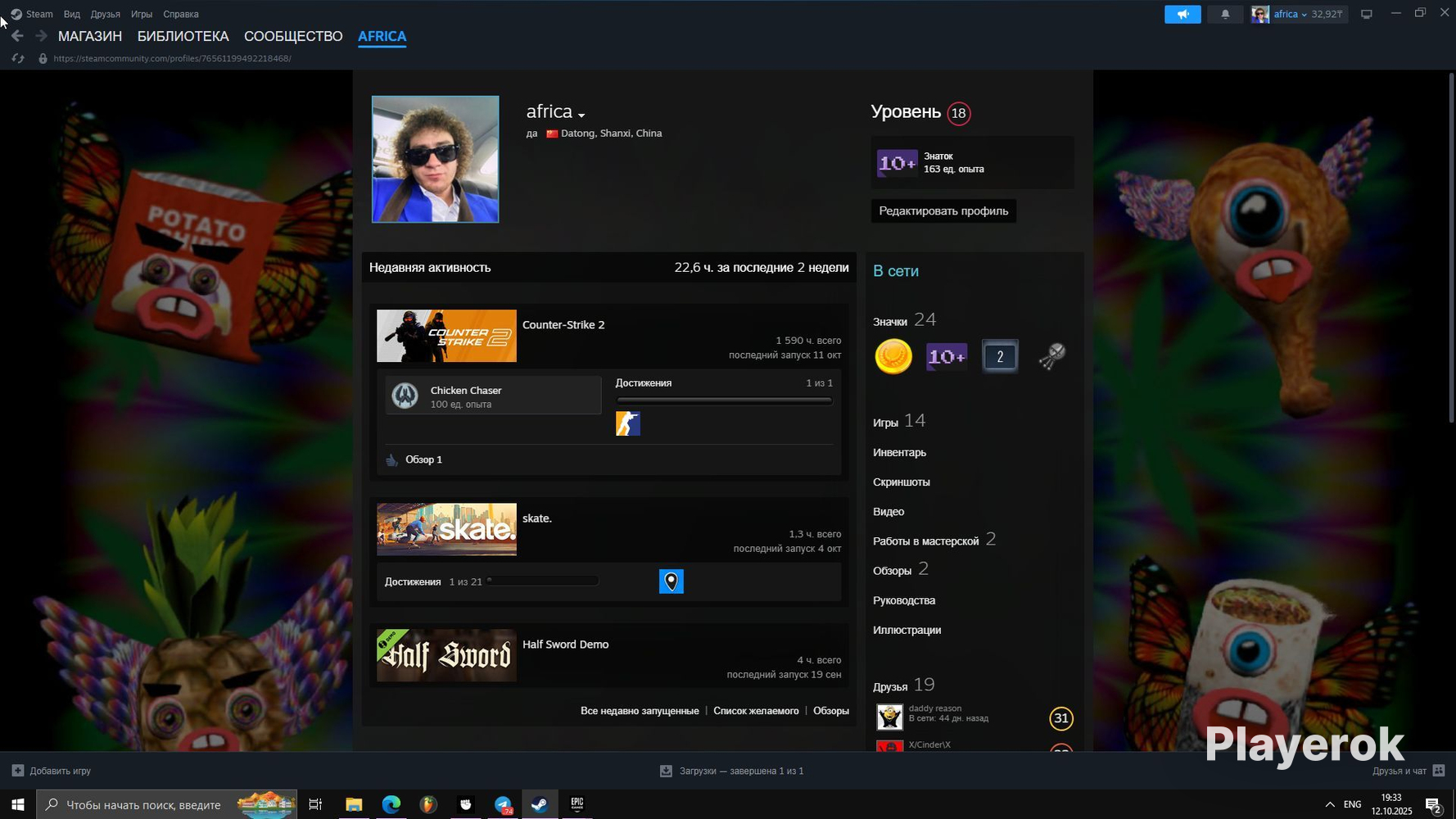The height and width of the screenshot is (819, 1456).
Task: Click the Chicken Chaser badge icon
Action: click(x=405, y=396)
